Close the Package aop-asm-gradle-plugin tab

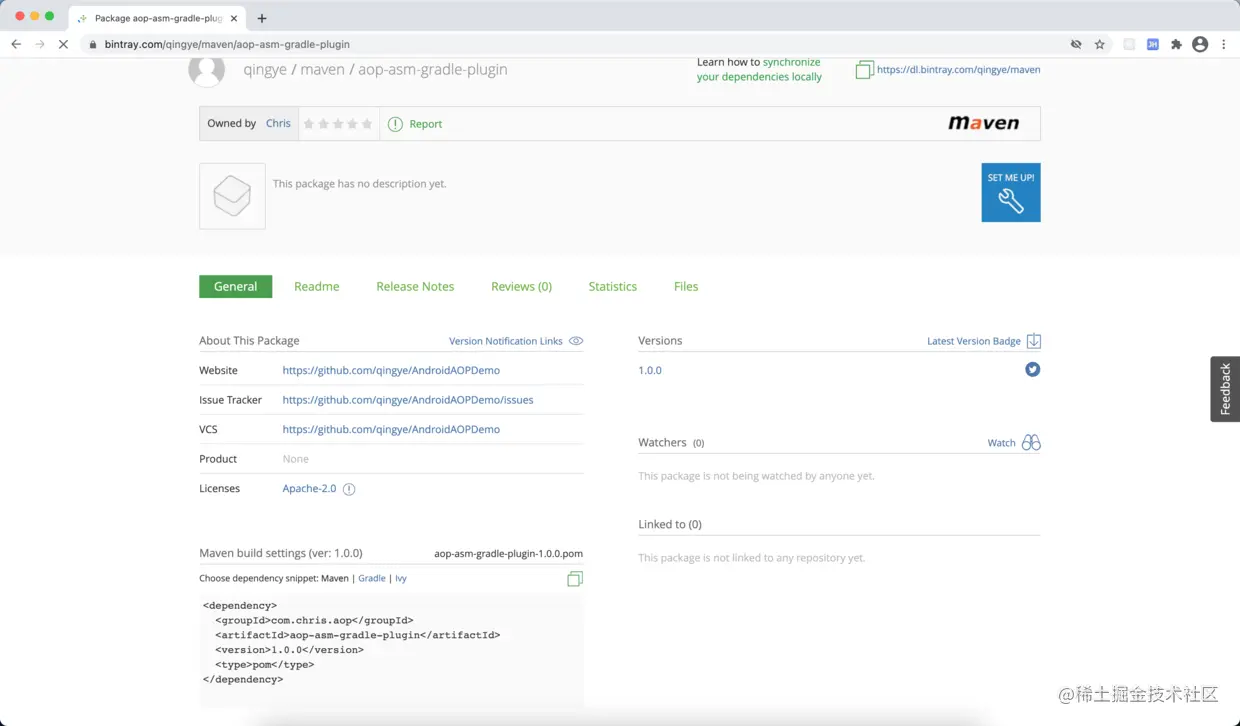click(234, 18)
